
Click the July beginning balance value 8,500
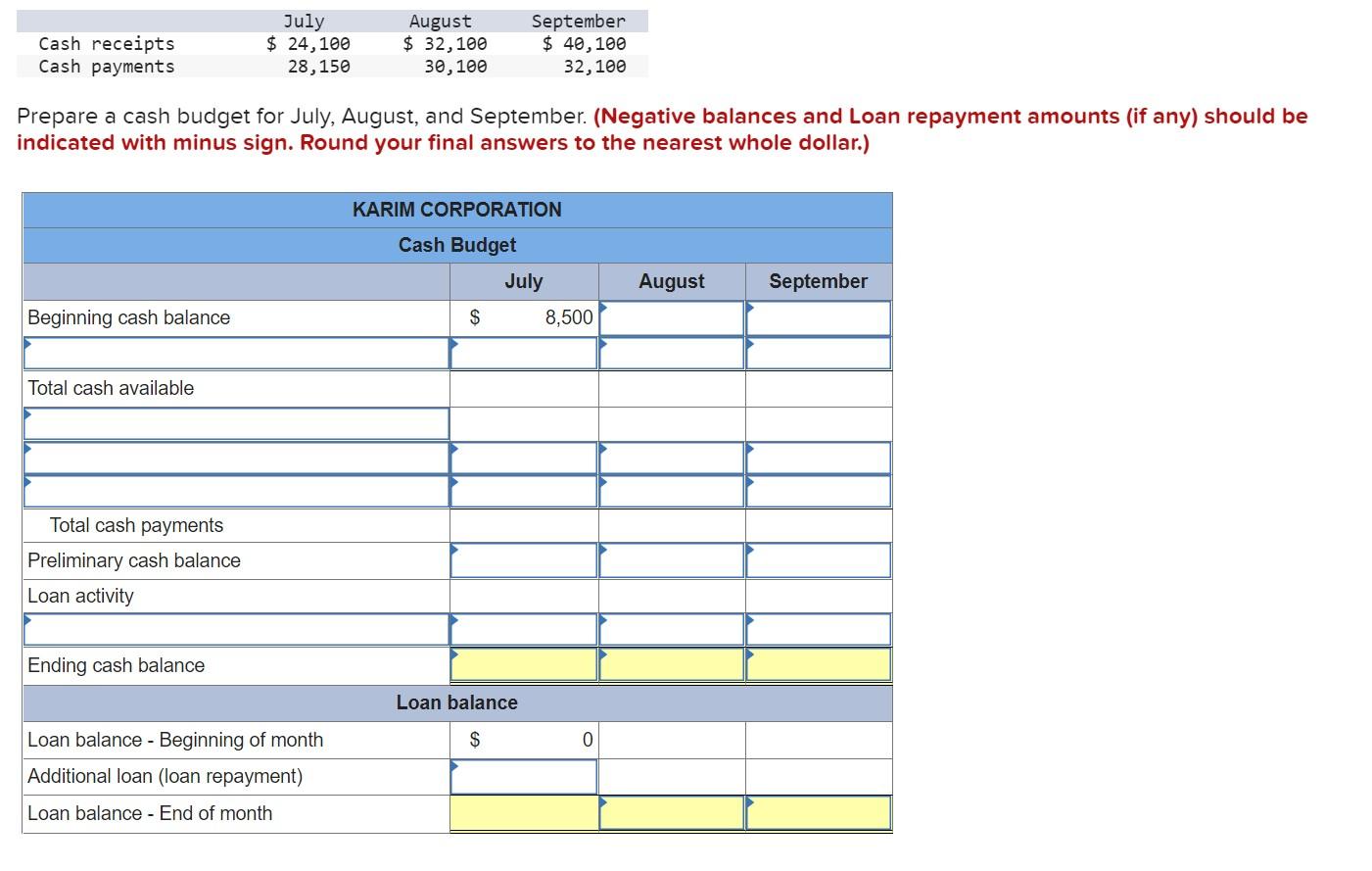click(x=569, y=317)
